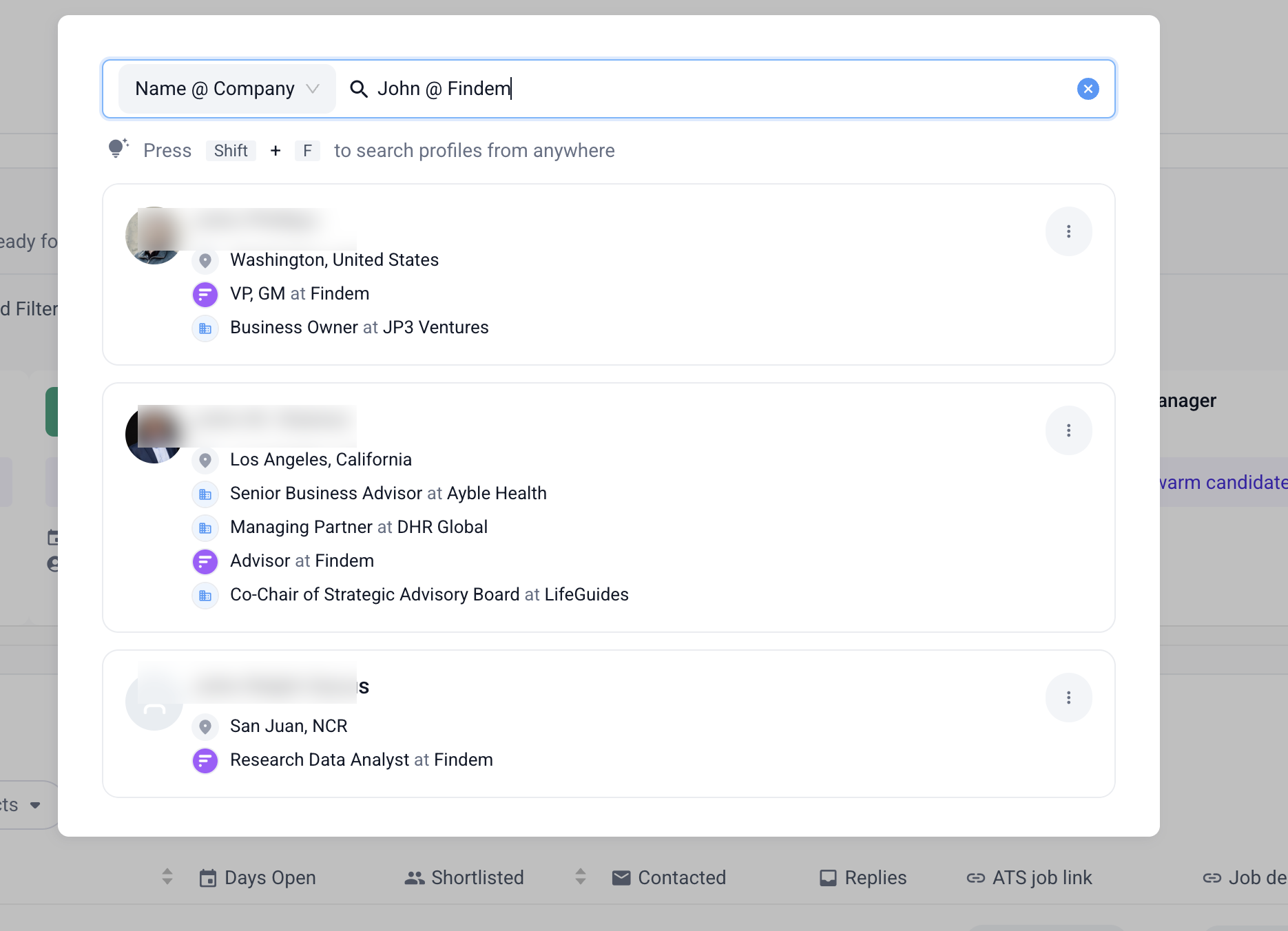This screenshot has width=1288, height=931.
Task: Click the placeholder avatar of the San Juan profile
Action: pos(154,702)
